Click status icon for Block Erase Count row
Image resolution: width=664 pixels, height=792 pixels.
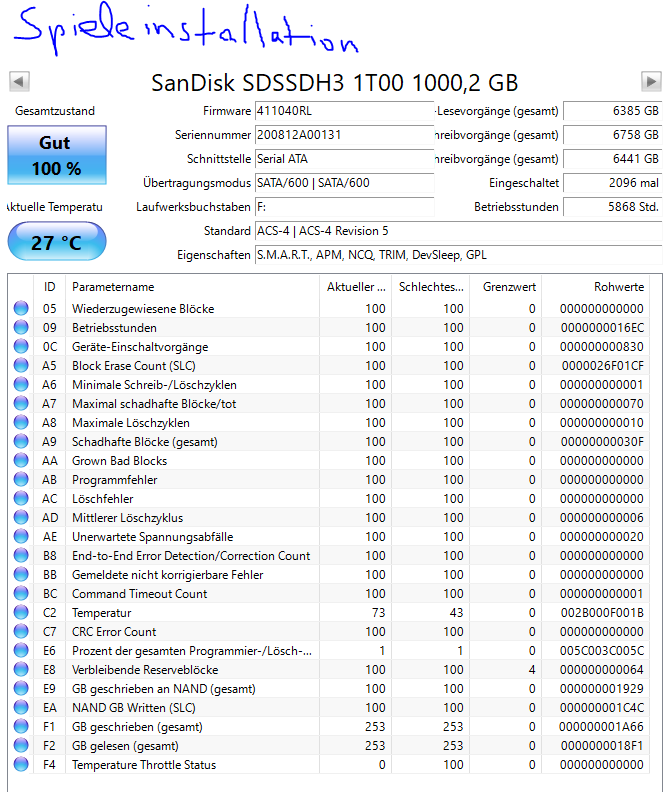tap(21, 365)
